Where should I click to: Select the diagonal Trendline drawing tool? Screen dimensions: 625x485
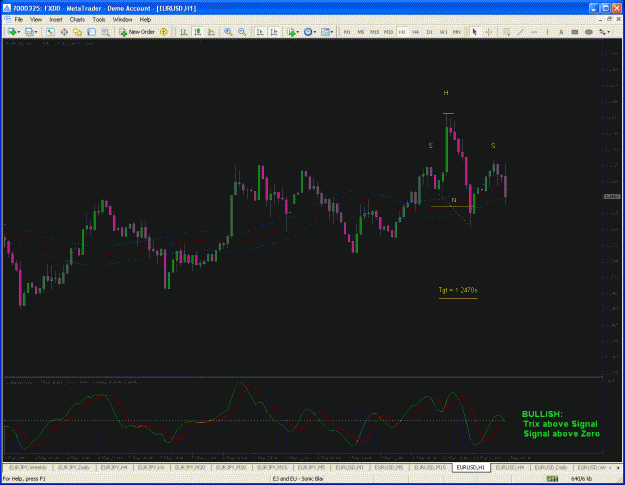click(521, 32)
